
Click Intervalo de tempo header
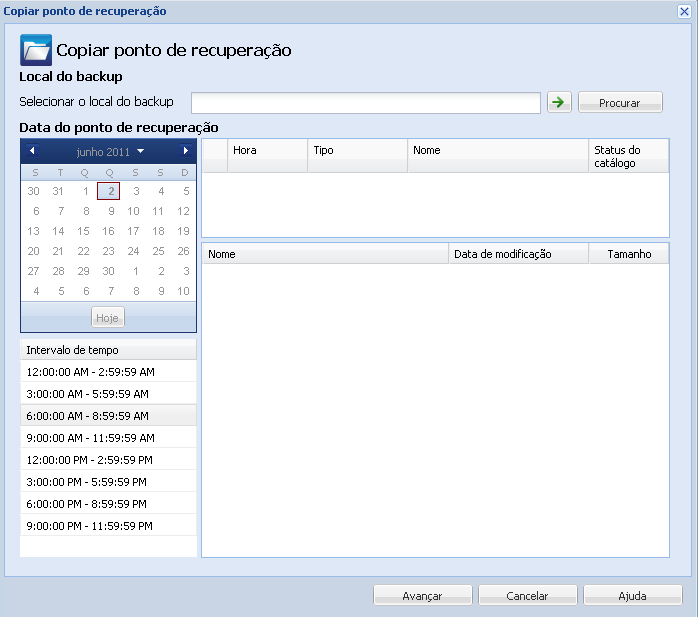coord(108,350)
